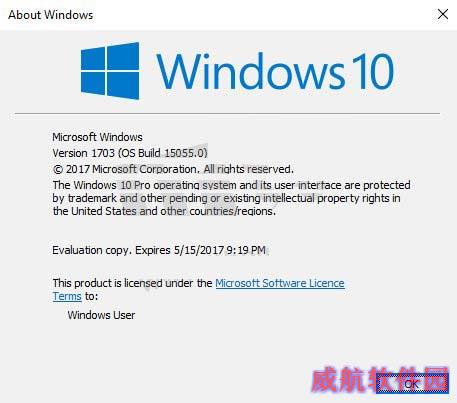Click the Windows 10 Pro trademark paragraph
The width and height of the screenshot is (457, 403).
pyautogui.click(x=231, y=198)
